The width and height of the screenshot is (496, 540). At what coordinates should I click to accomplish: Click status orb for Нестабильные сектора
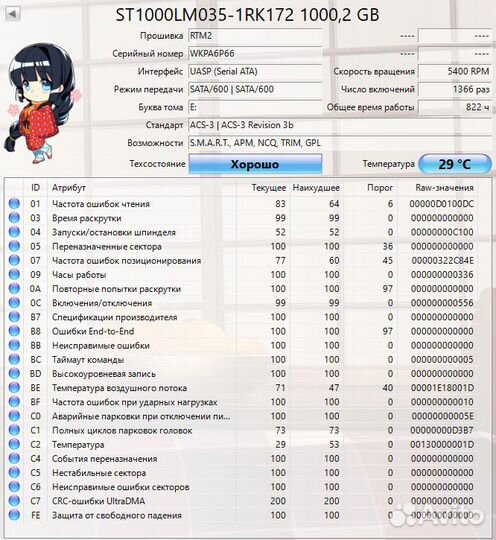click(14, 472)
